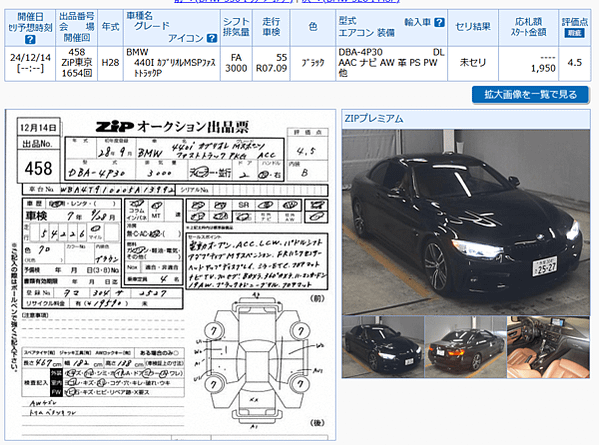Click the シフト 排気量 column header
Image resolution: width=599 pixels, height=445 pixels.
[x=236, y=28]
